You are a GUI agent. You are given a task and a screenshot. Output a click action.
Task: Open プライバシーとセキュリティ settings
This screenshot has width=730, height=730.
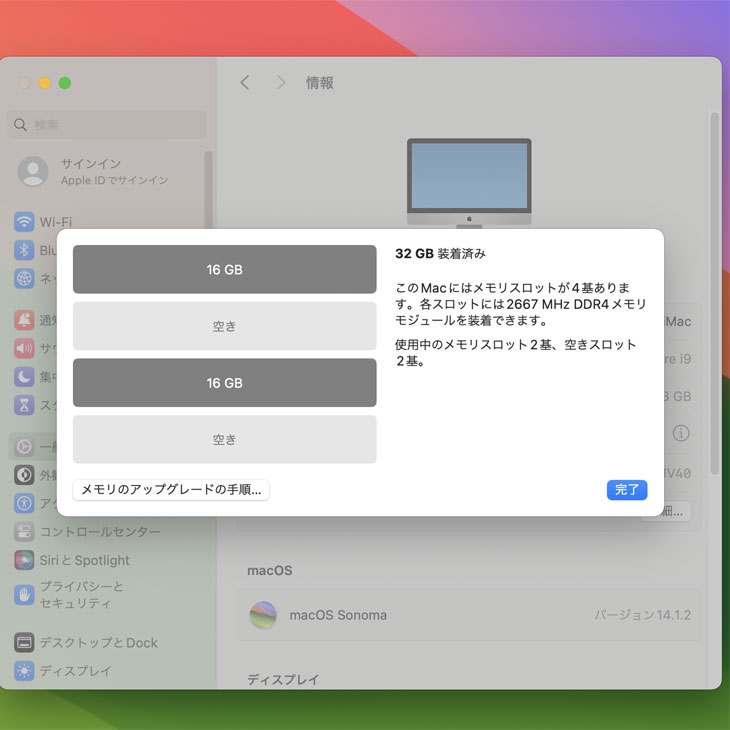point(80,595)
